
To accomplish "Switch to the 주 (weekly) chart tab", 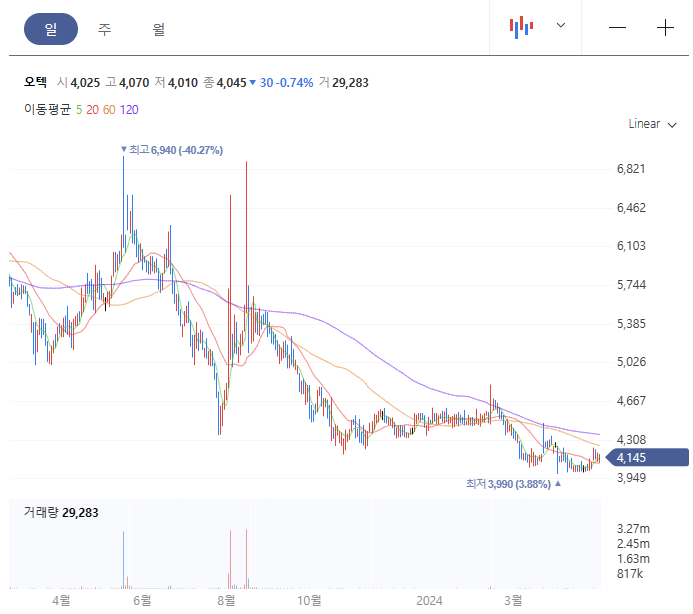I will 104,29.
